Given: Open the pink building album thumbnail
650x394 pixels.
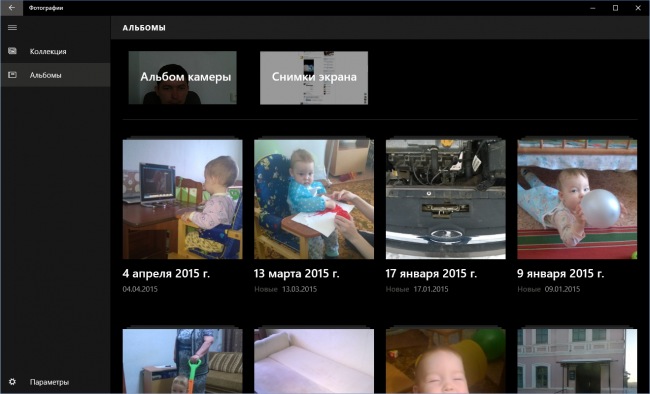Looking at the screenshot, I should click(x=577, y=361).
